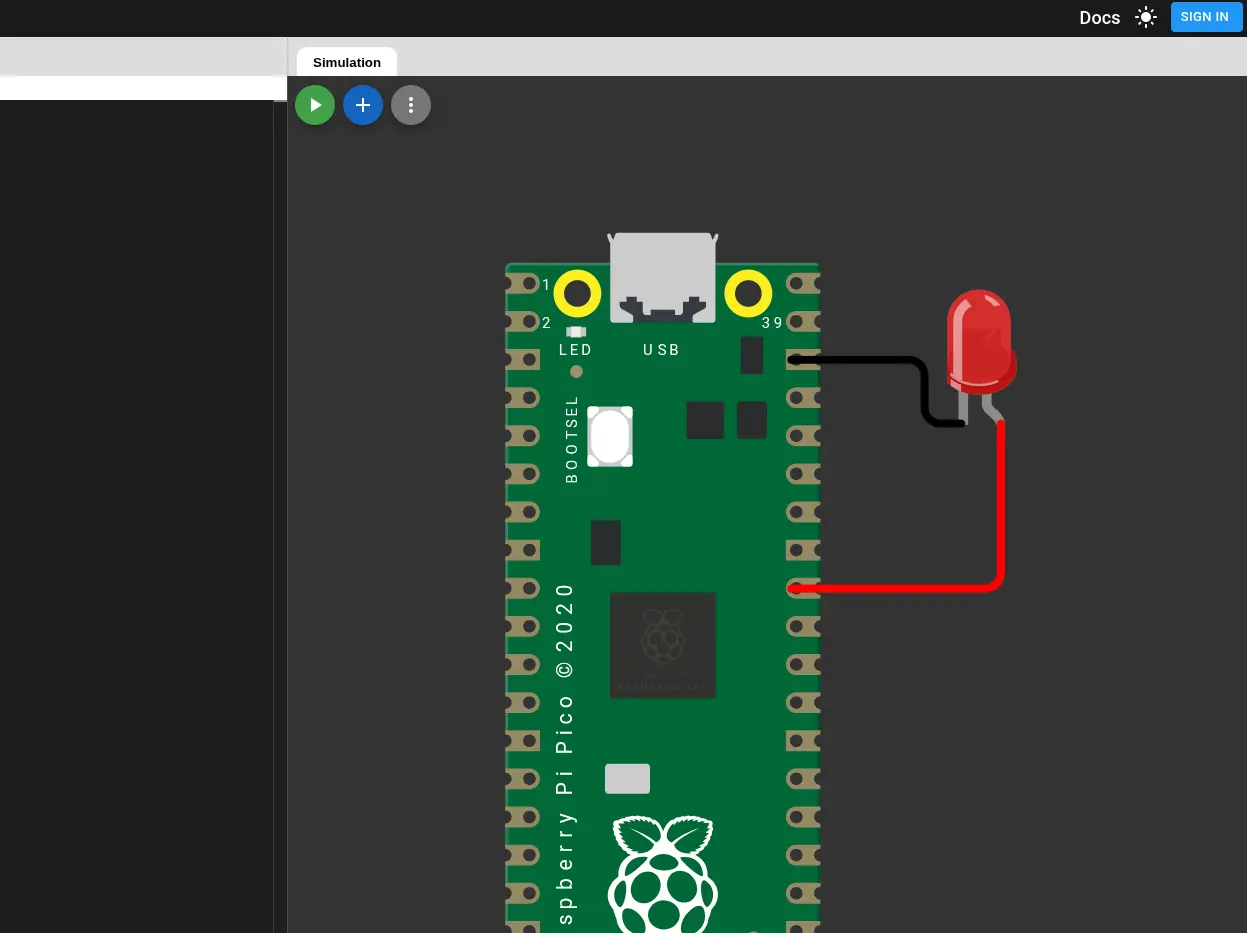1247x933 pixels.
Task: Click the gray reset pad below the chip
Action: pyautogui.click(x=627, y=778)
